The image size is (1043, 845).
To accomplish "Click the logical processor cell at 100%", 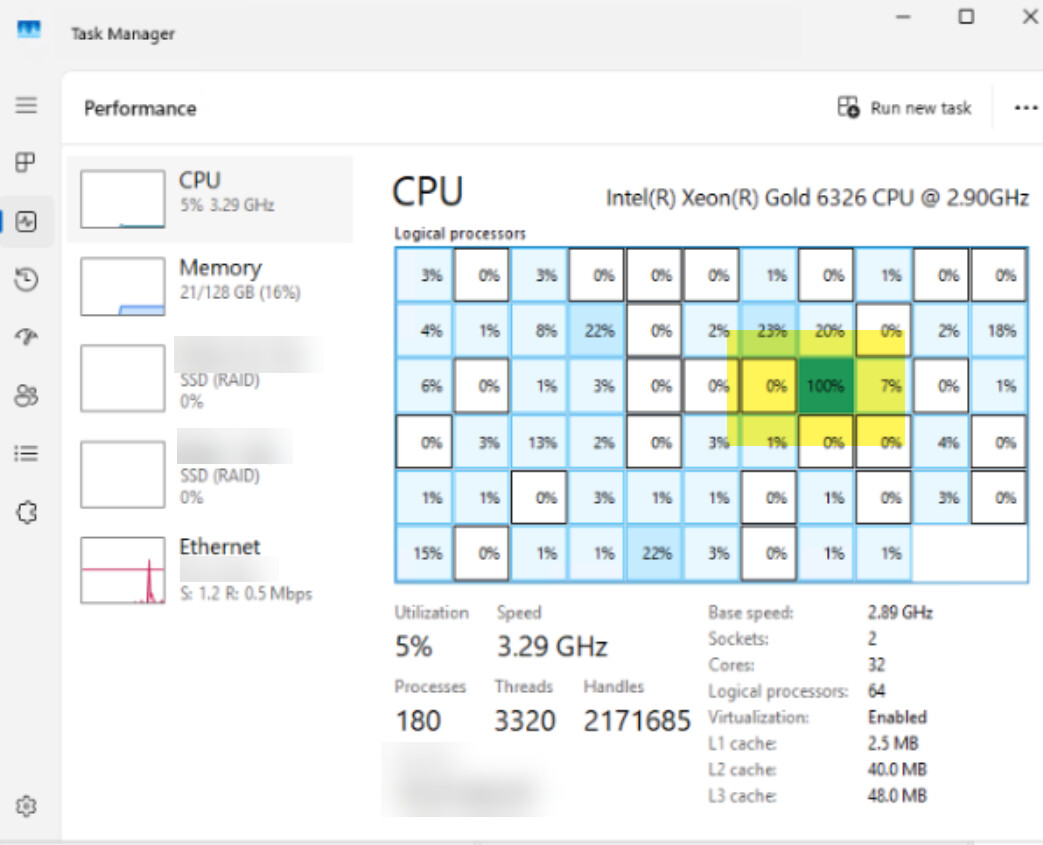I will [x=825, y=386].
